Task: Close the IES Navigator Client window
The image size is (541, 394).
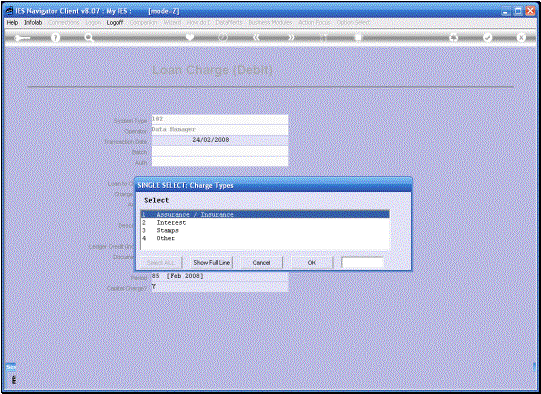Action: tap(531, 11)
